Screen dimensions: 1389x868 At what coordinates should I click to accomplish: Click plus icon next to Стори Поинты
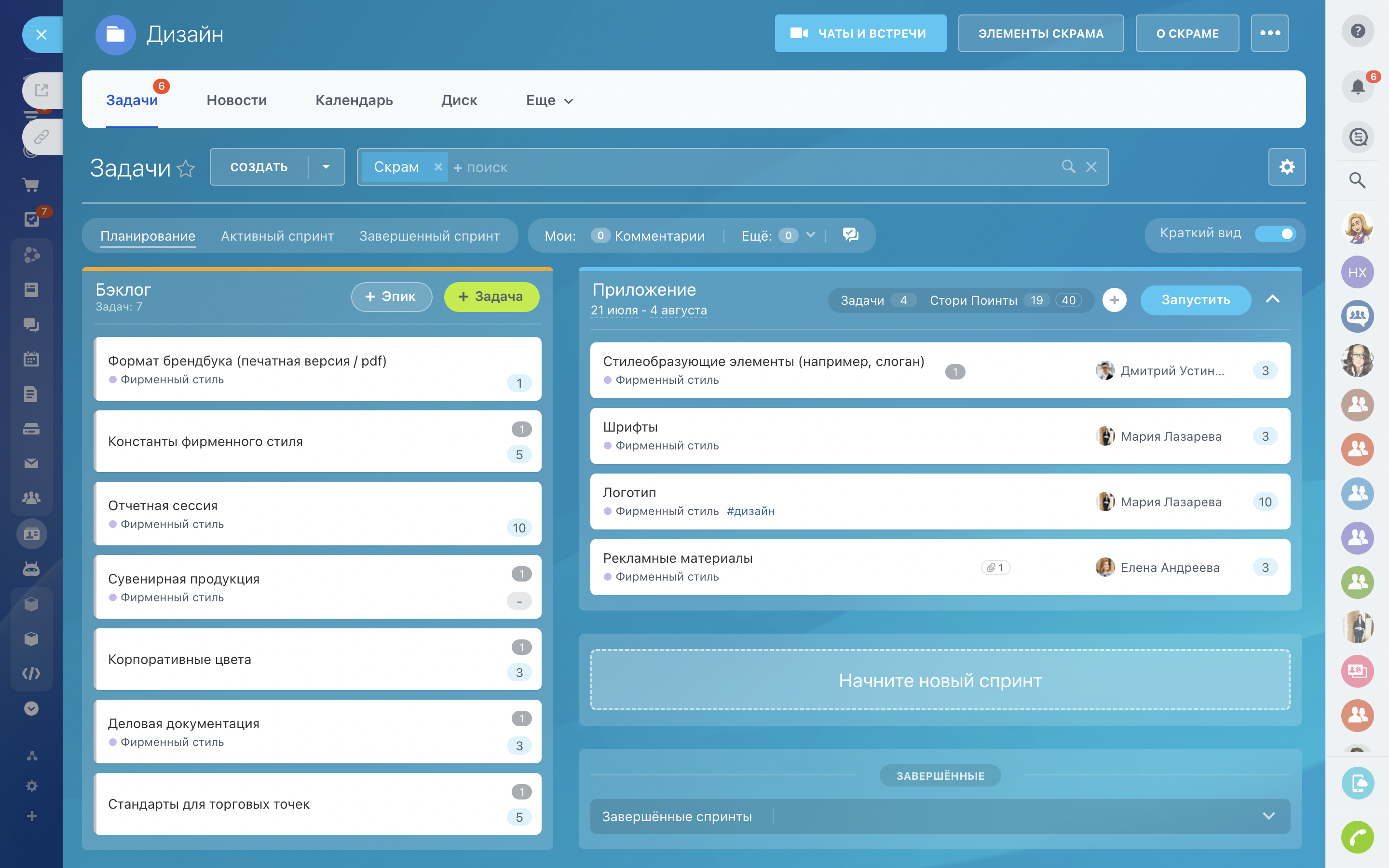[x=1114, y=299]
